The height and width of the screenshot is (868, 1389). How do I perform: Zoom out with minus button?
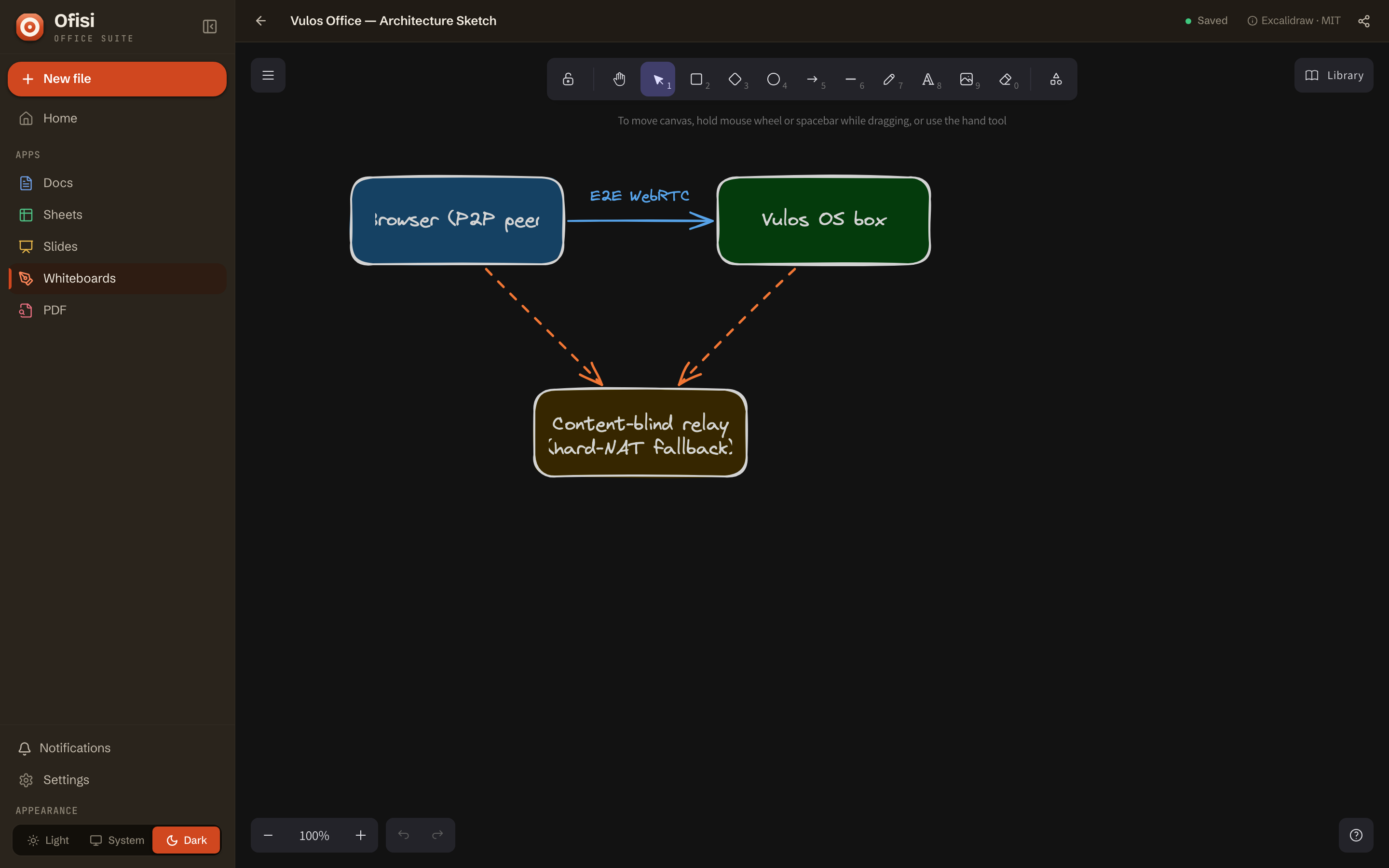[268, 835]
